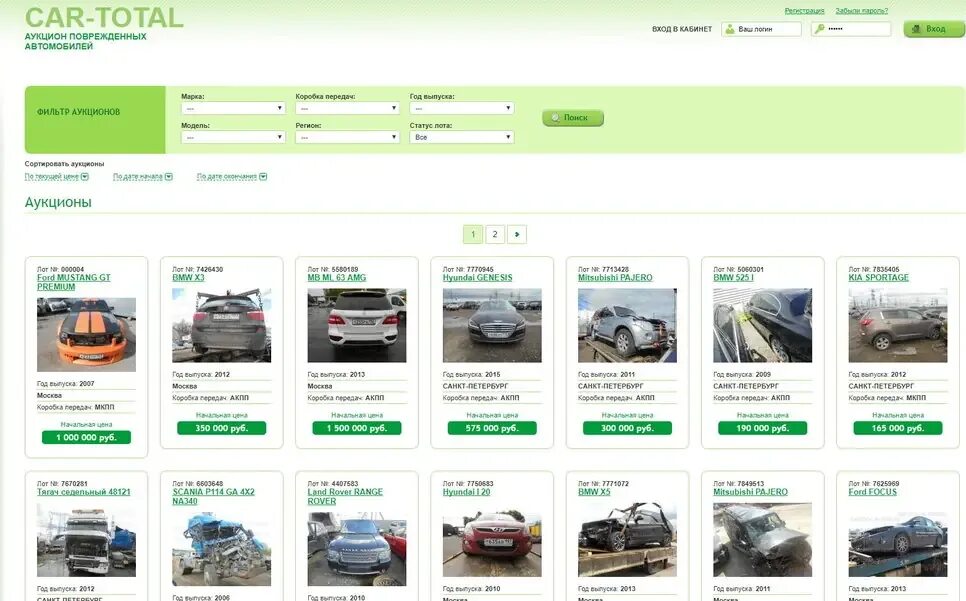Image resolution: width=966 pixels, height=601 pixels.
Task: Select pagination page 1
Action: [x=473, y=234]
